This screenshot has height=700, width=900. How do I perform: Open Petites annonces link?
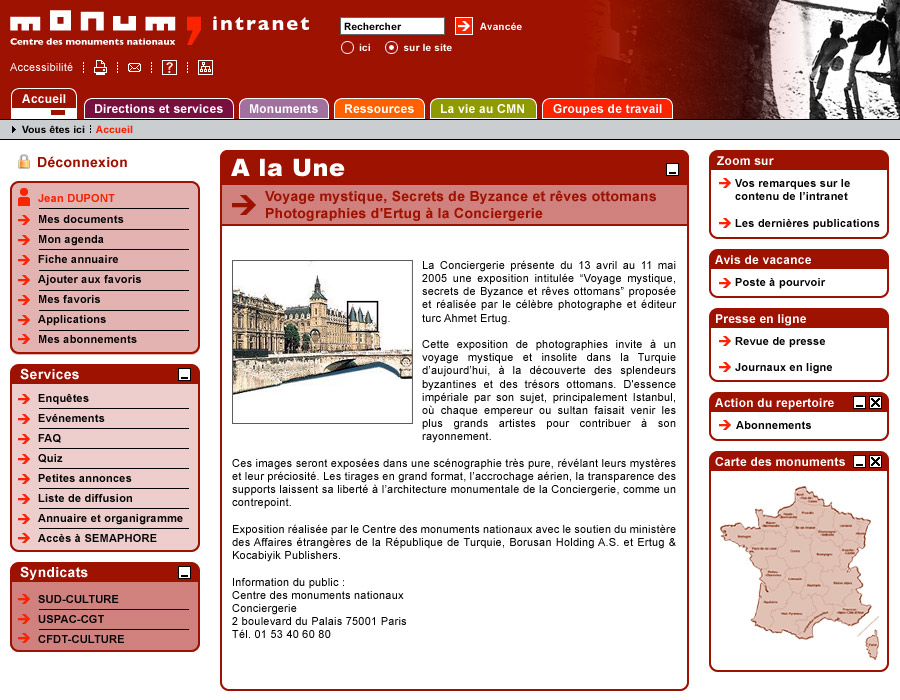click(x=84, y=479)
